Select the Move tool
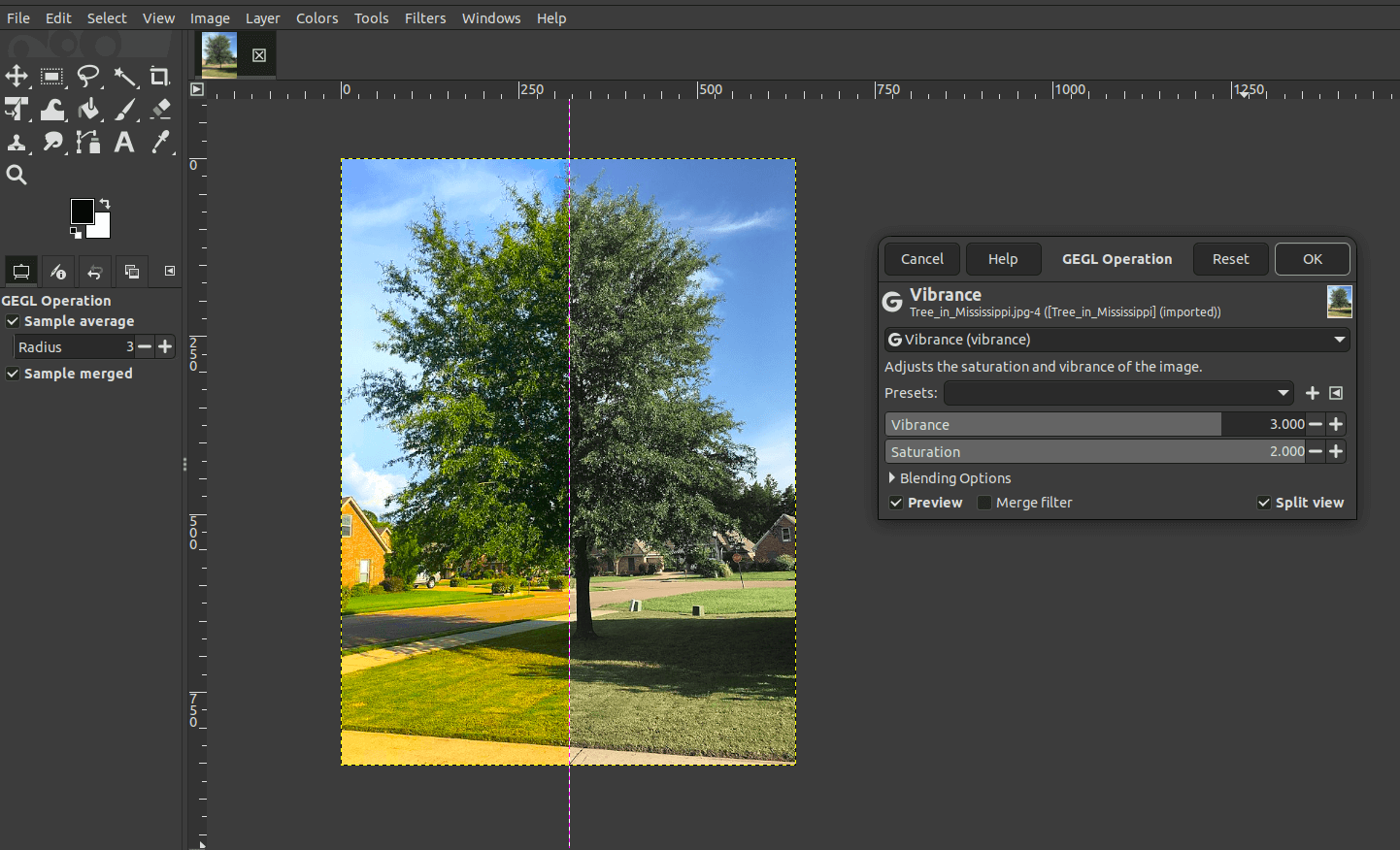The height and width of the screenshot is (850, 1400). click(17, 76)
